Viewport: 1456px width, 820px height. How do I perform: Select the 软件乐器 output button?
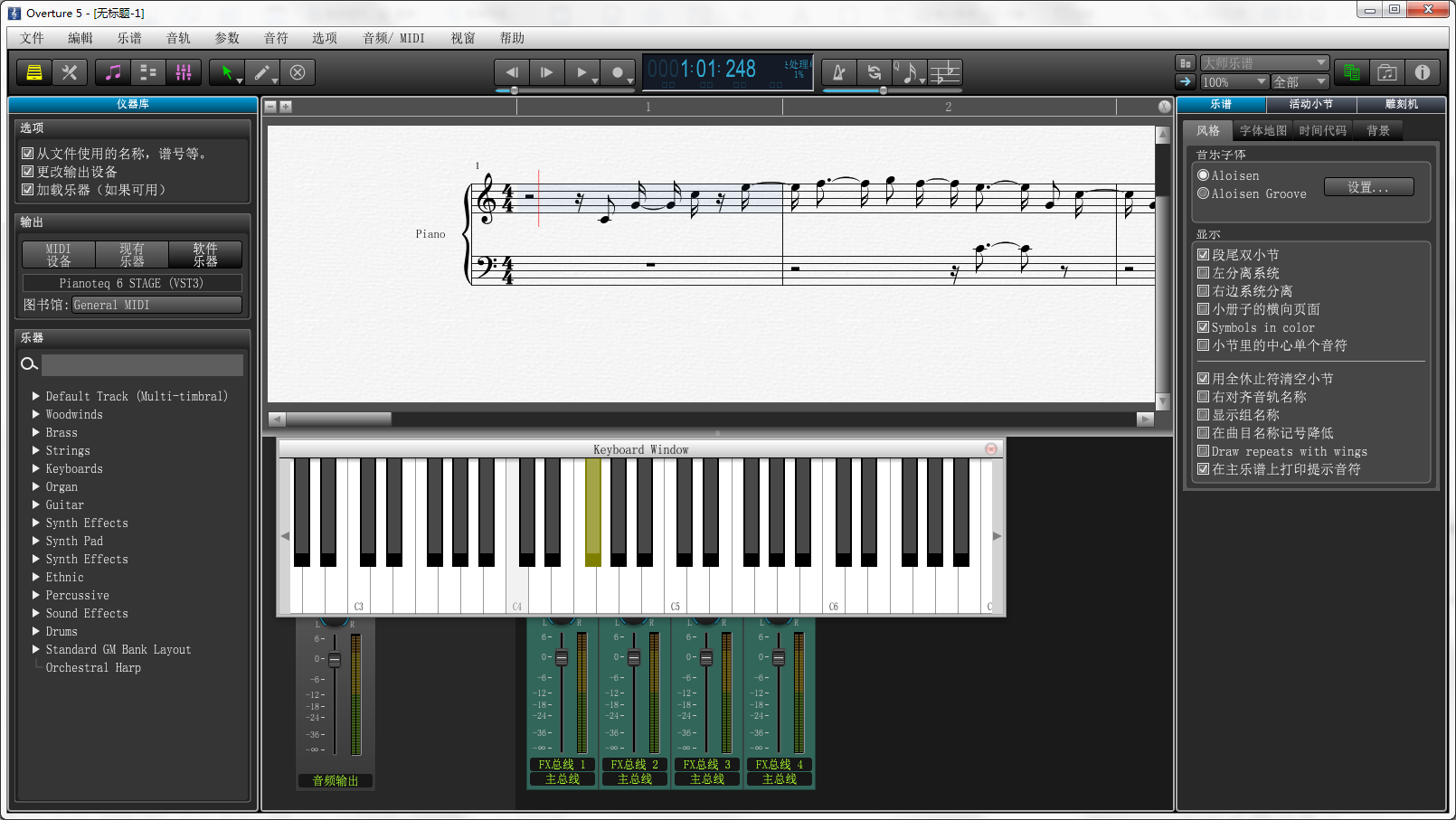tap(205, 255)
